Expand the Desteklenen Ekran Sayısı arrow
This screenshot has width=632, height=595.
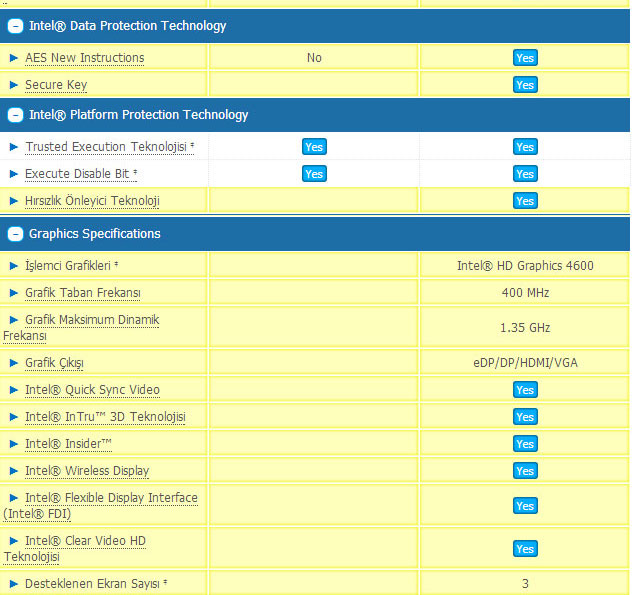pos(14,584)
